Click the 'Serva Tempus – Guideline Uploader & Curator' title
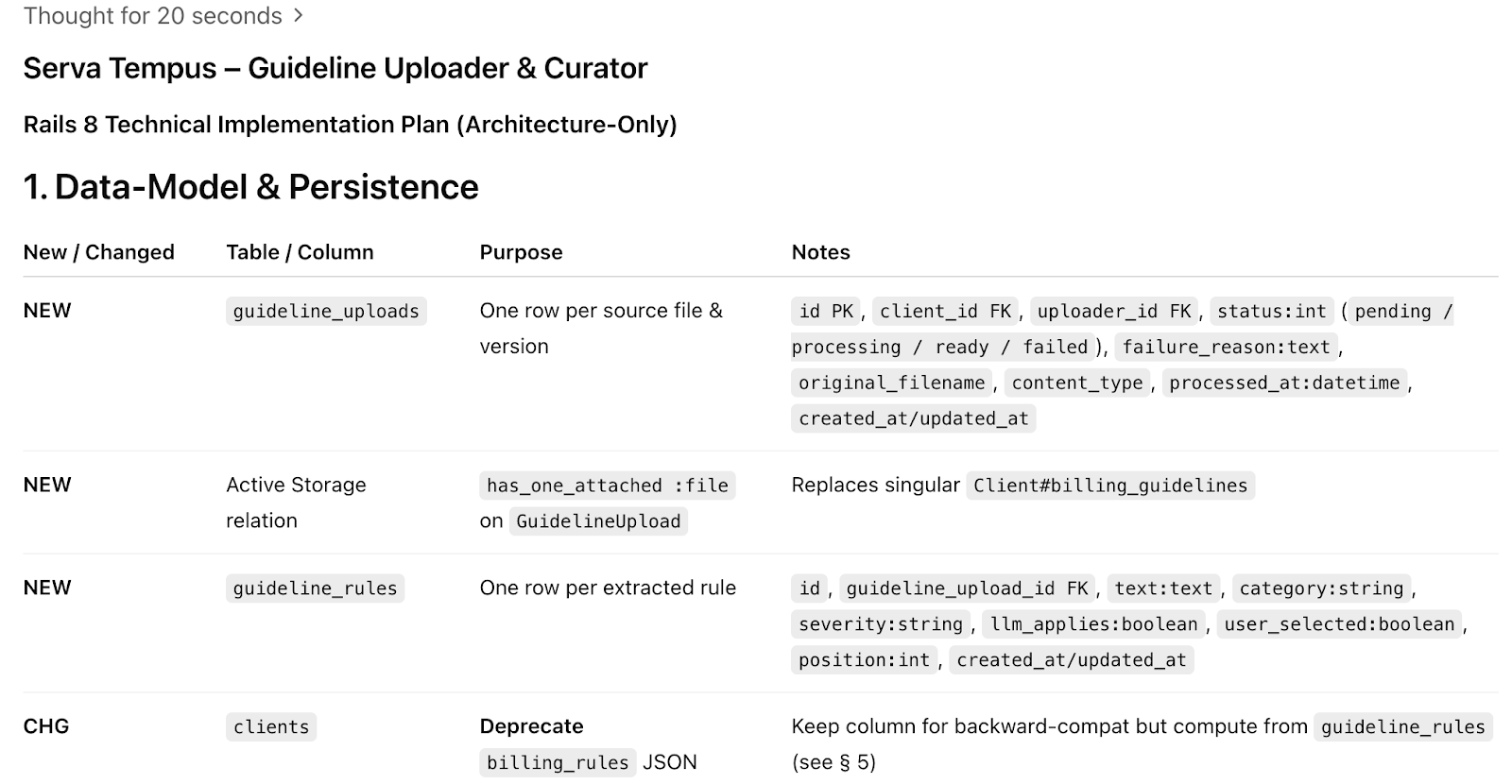This screenshot has height=784, width=1512. tap(335, 68)
